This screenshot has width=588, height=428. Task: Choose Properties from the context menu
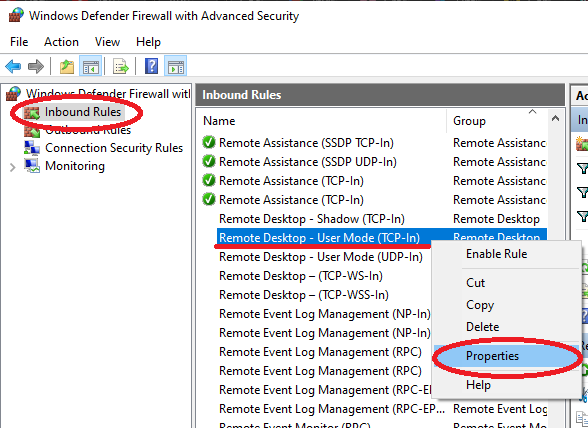[x=492, y=356]
